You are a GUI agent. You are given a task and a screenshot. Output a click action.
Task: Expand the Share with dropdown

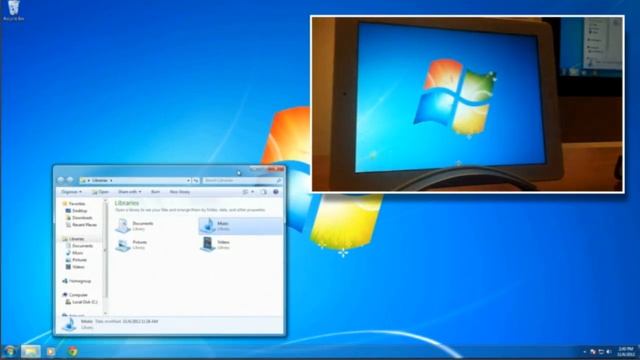pos(129,192)
